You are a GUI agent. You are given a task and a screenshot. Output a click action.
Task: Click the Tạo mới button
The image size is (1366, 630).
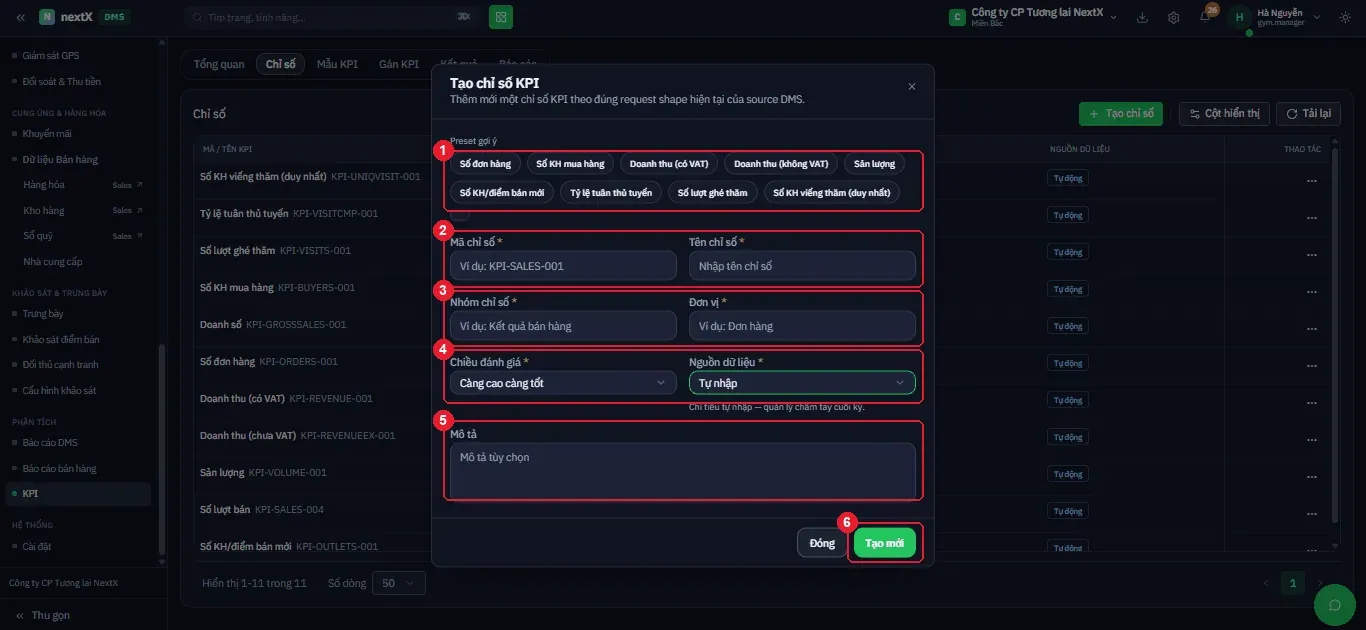pyautogui.click(x=884, y=543)
